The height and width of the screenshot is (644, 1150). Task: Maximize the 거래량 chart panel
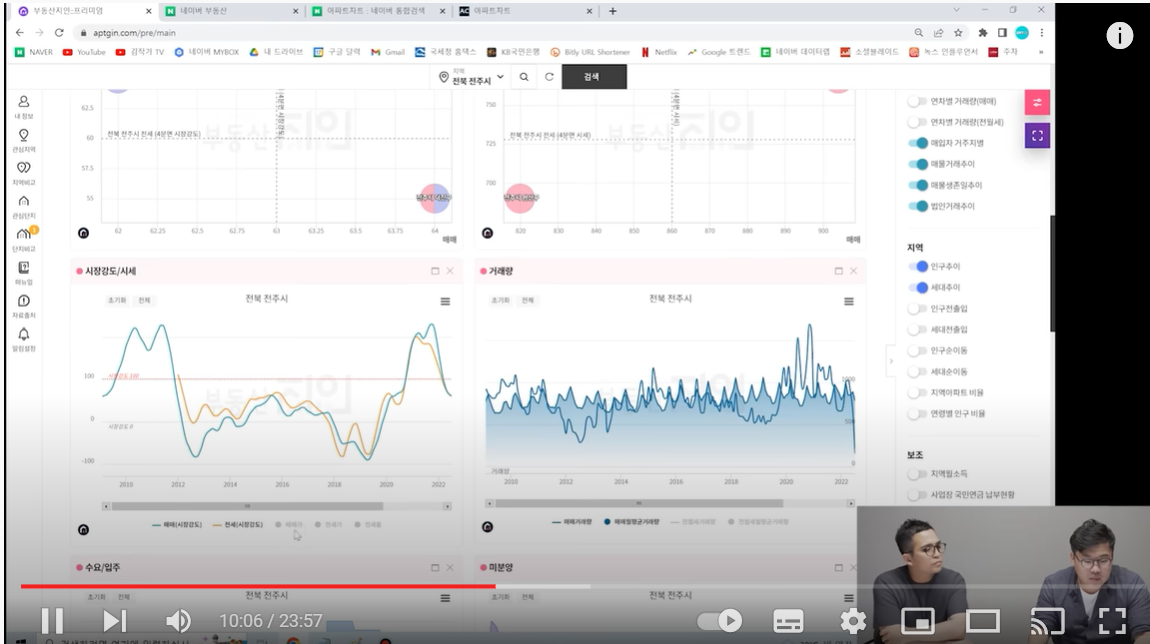pyautogui.click(x=838, y=271)
